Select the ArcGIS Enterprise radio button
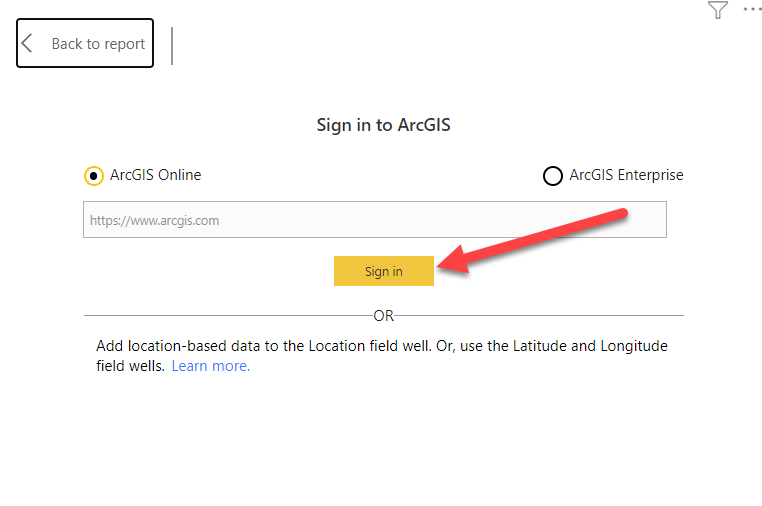Screen dimensions: 762x506 pyautogui.click(x=552, y=176)
